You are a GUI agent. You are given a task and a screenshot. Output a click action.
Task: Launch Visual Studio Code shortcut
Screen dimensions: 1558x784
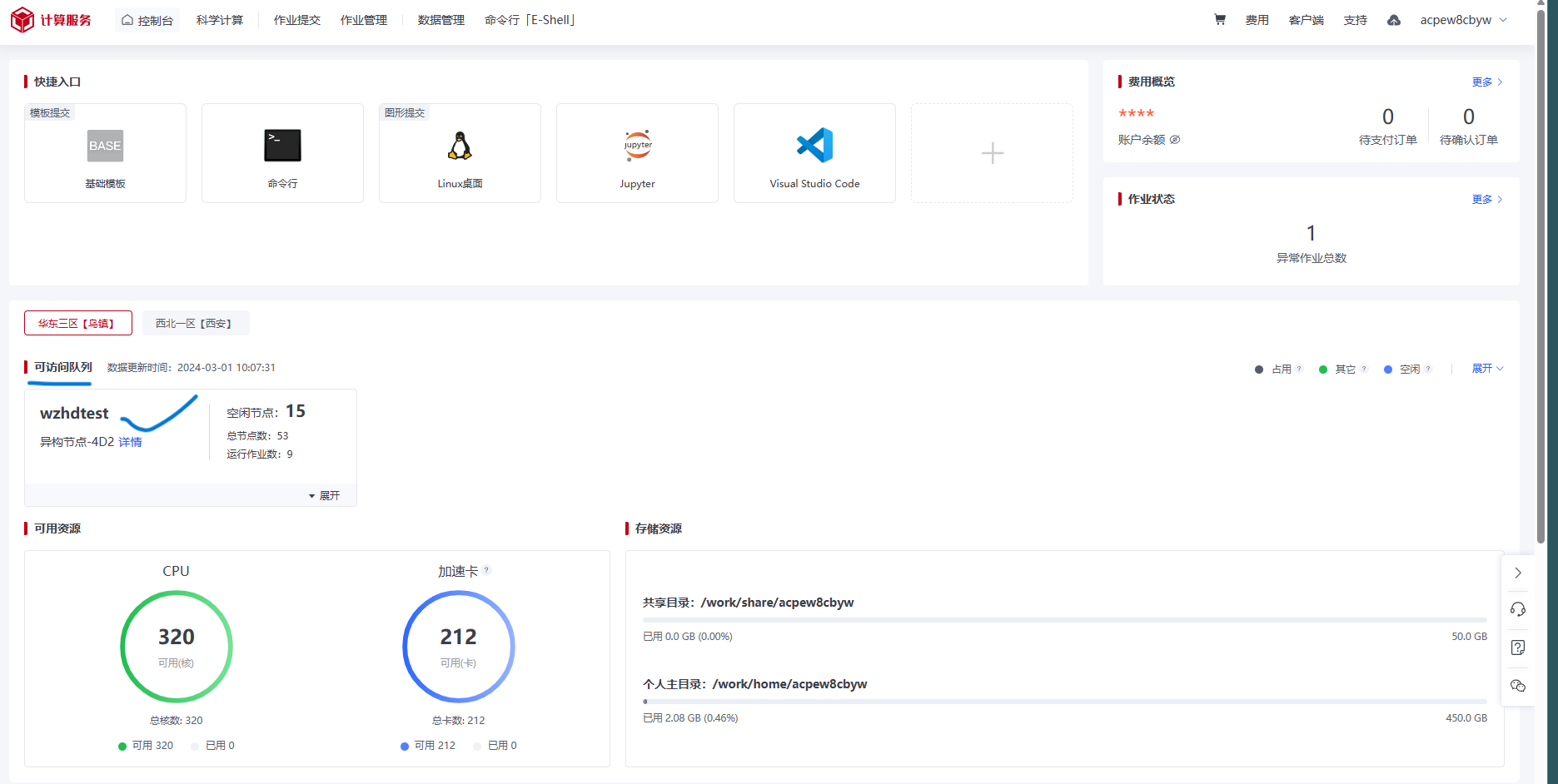point(814,146)
